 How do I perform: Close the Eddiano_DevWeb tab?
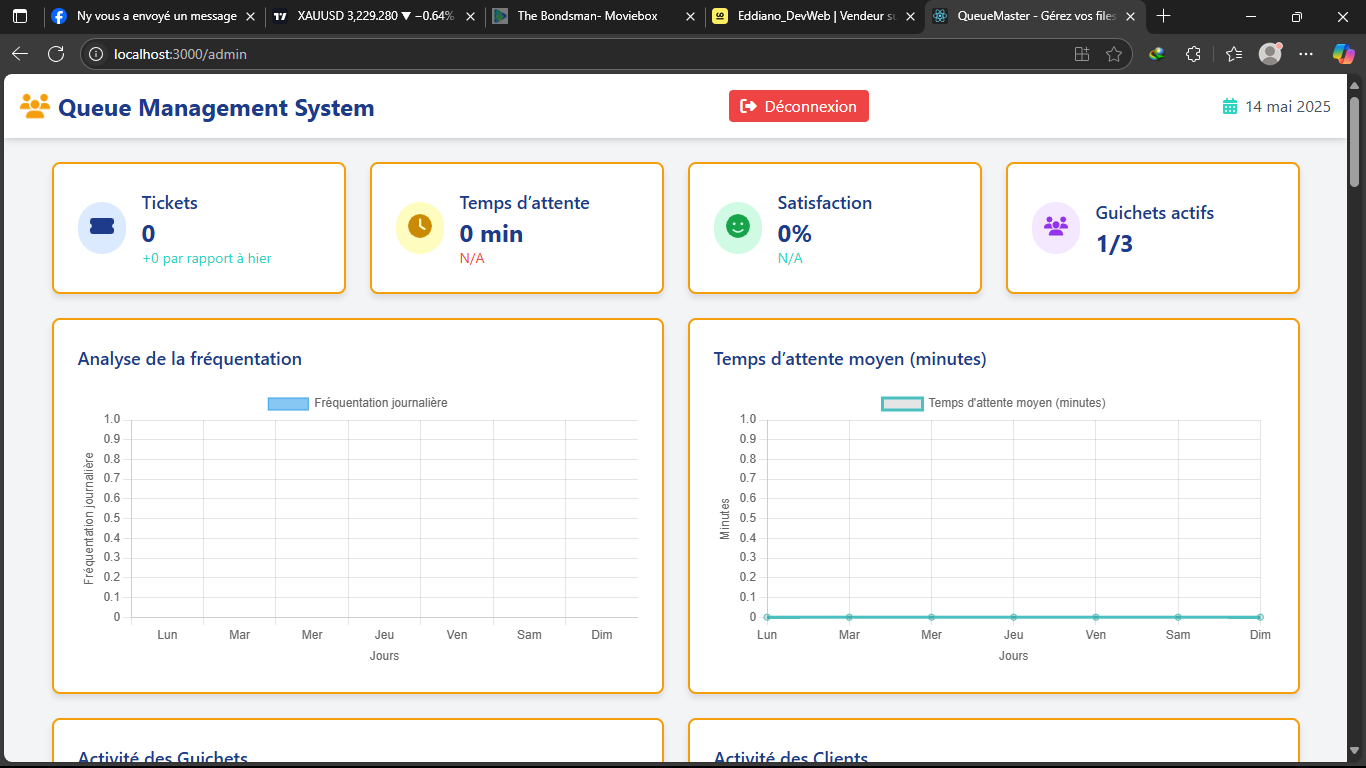tap(910, 16)
